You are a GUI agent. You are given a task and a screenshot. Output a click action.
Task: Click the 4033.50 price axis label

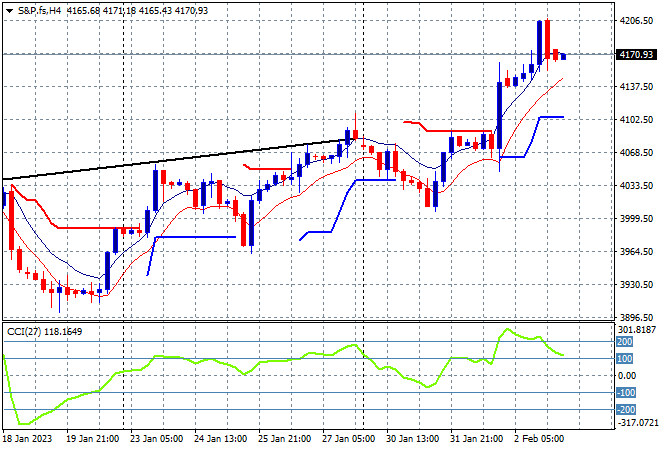[636, 186]
